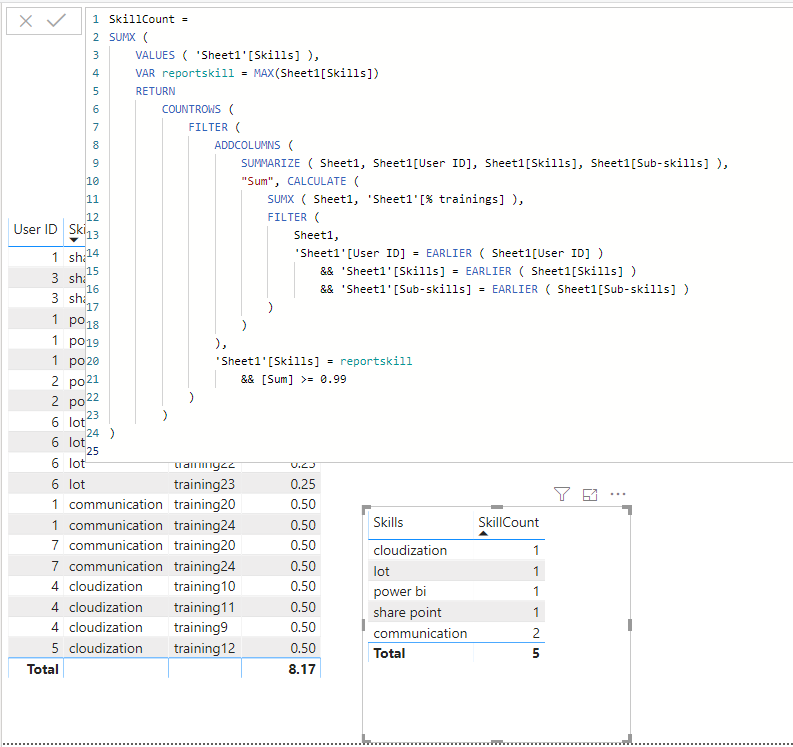Select the lot row in the Skills visual
Image resolution: width=793 pixels, height=747 pixels.
pyautogui.click(x=457, y=571)
